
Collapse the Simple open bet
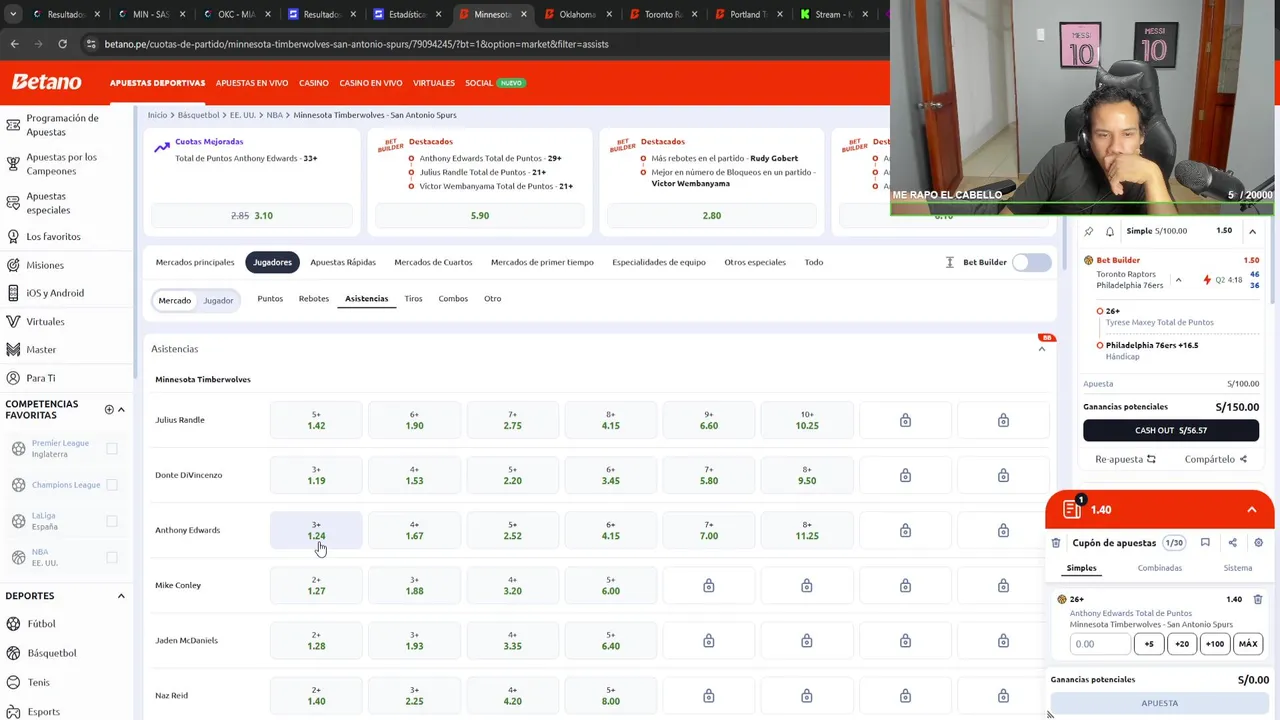(x=1252, y=231)
